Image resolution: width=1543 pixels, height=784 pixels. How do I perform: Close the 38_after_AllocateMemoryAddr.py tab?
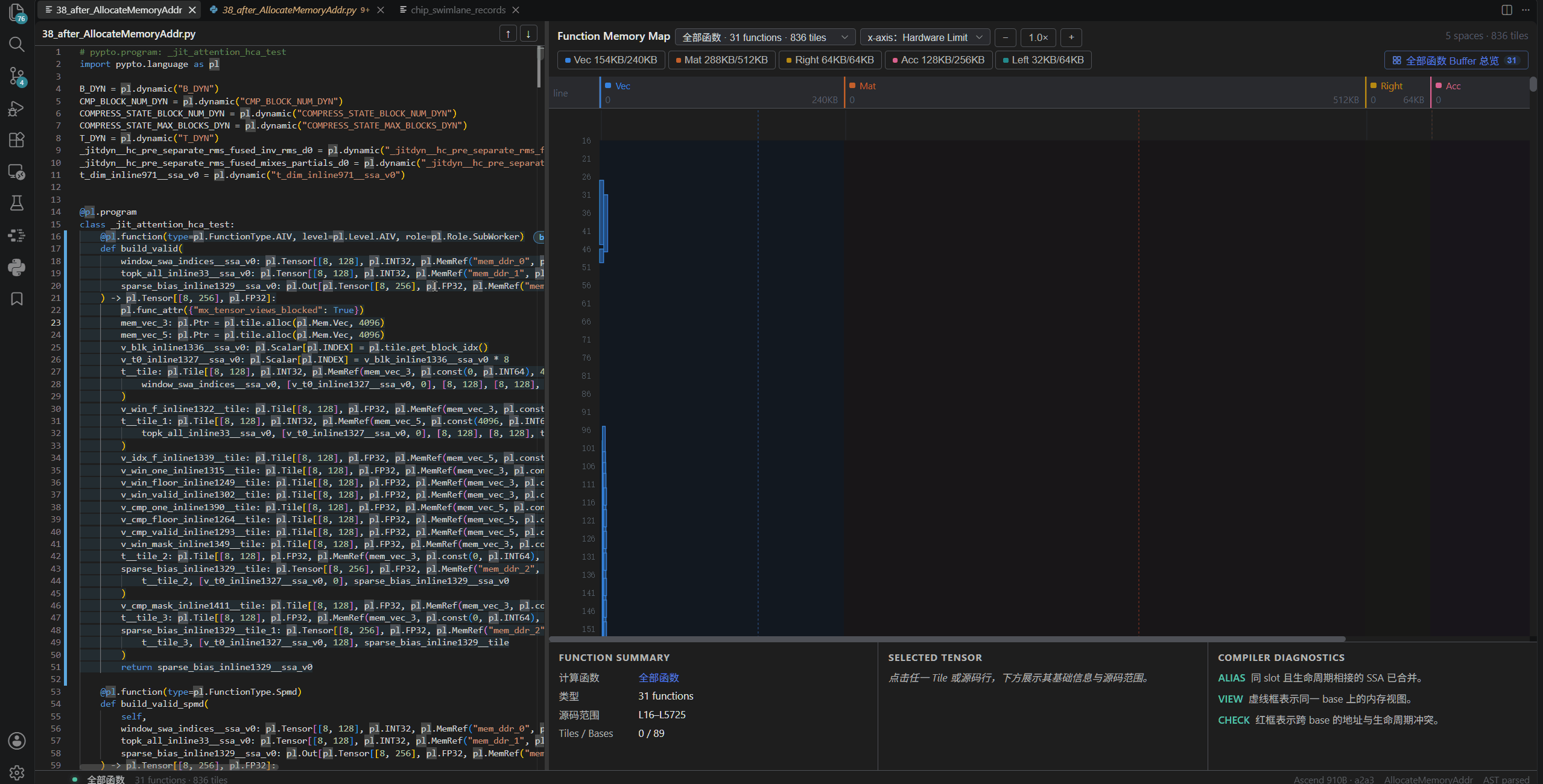click(381, 10)
